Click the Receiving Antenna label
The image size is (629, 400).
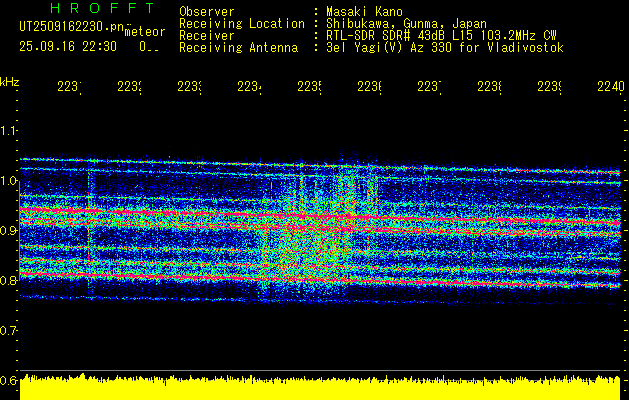(x=239, y=48)
